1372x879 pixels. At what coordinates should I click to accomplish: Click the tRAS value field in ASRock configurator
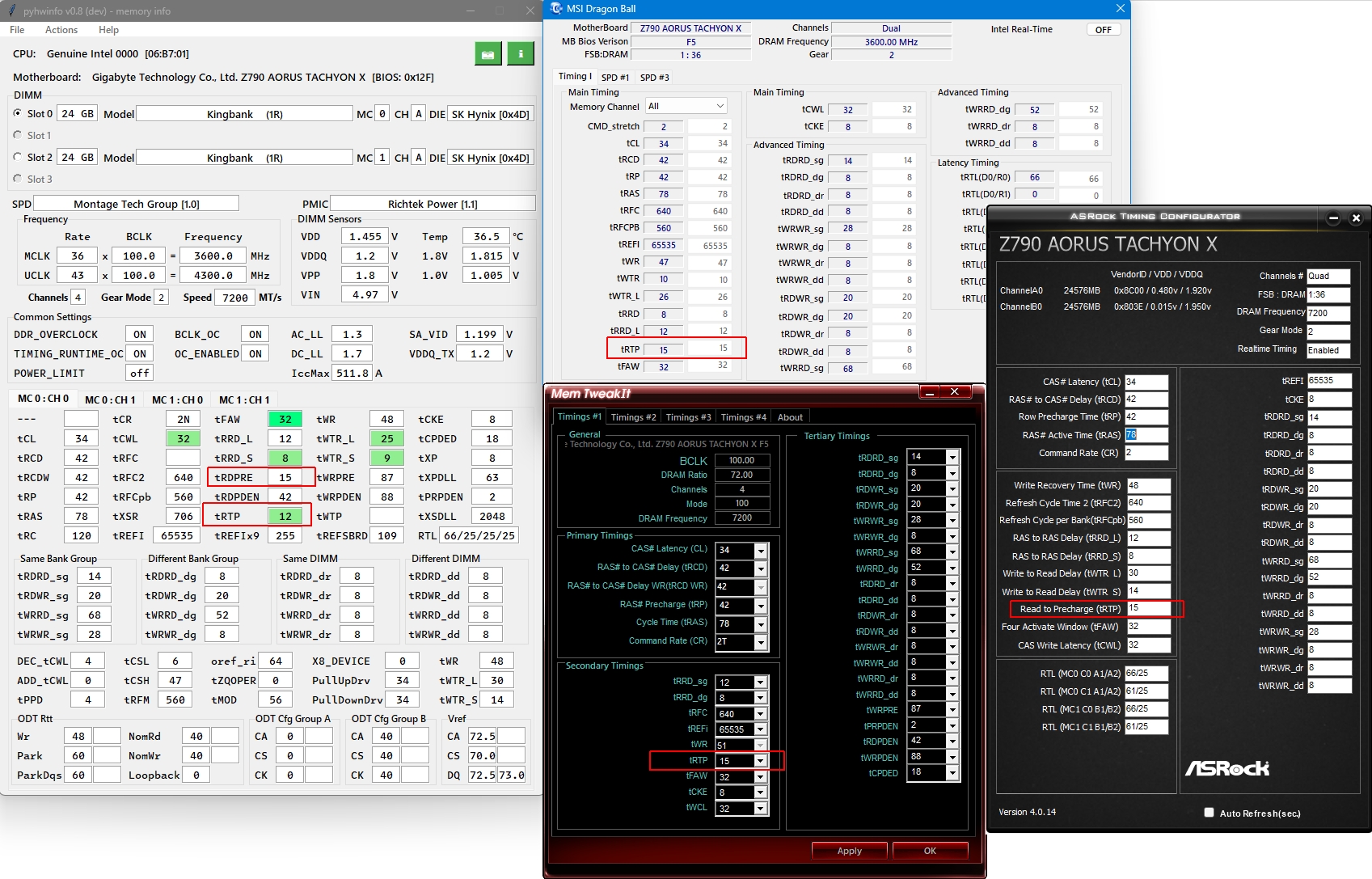click(x=1146, y=435)
